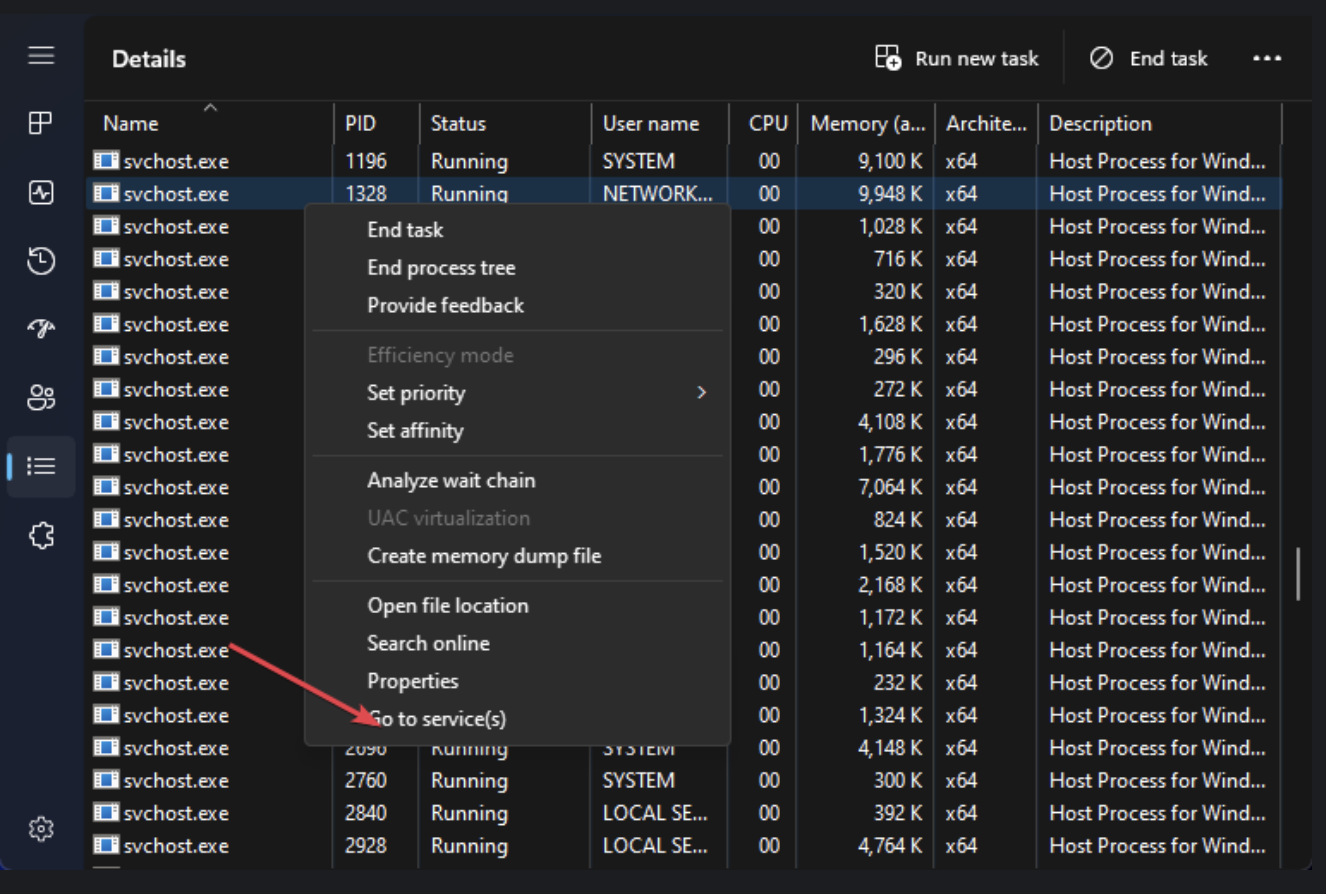Click the vertical scrollbar thumb
Image resolution: width=1326 pixels, height=894 pixels.
[x=1299, y=573]
